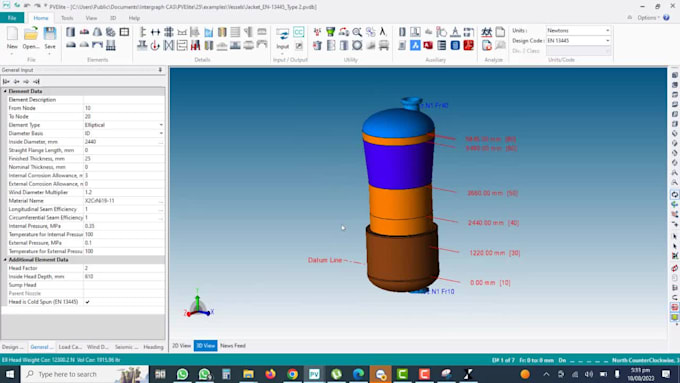Select the blue top head in 3D model
This screenshot has width=680, height=383.
pos(397,123)
